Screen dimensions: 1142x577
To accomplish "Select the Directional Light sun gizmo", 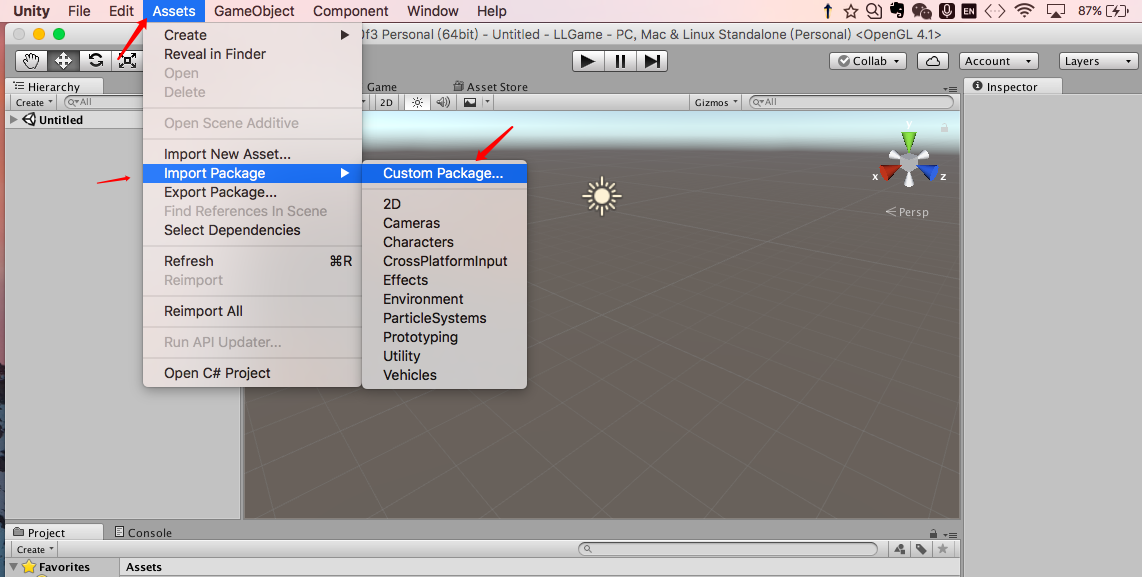I will click(x=602, y=195).
